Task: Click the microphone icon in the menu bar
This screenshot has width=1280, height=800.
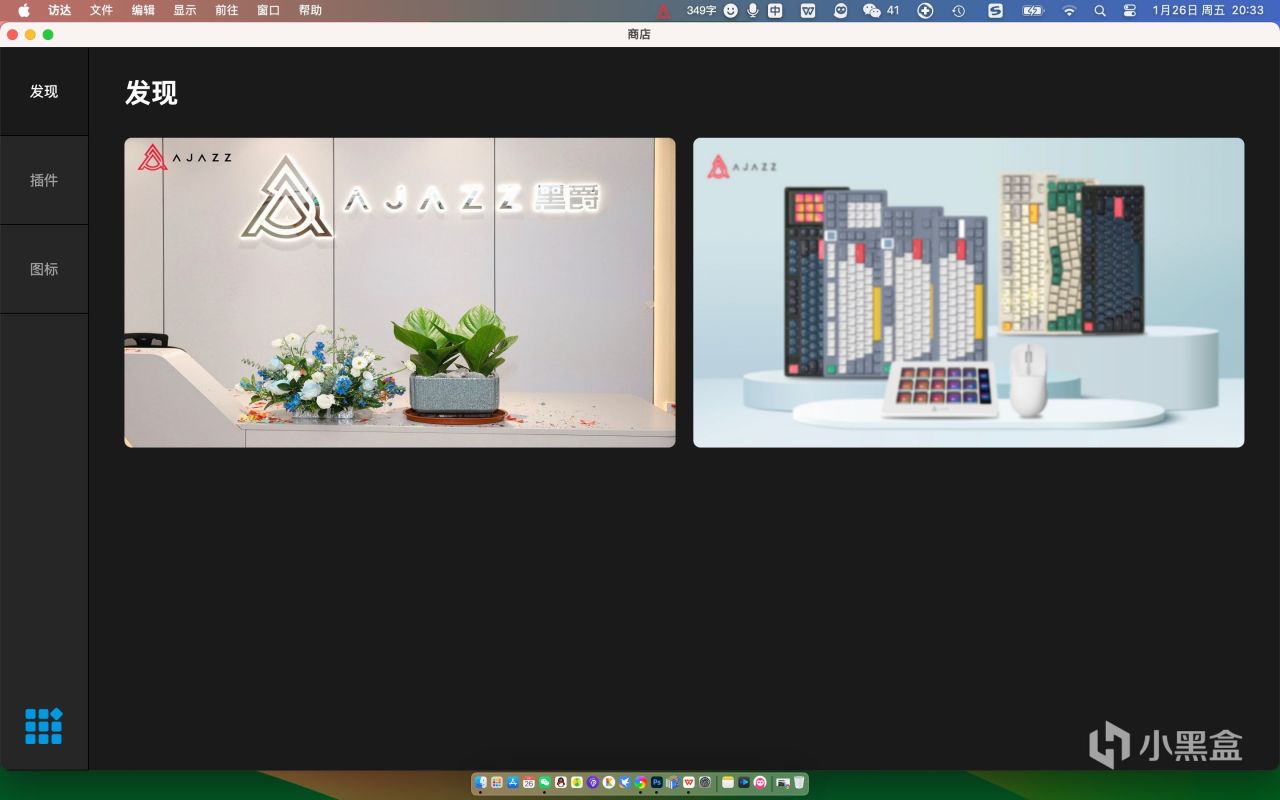Action: click(x=753, y=10)
